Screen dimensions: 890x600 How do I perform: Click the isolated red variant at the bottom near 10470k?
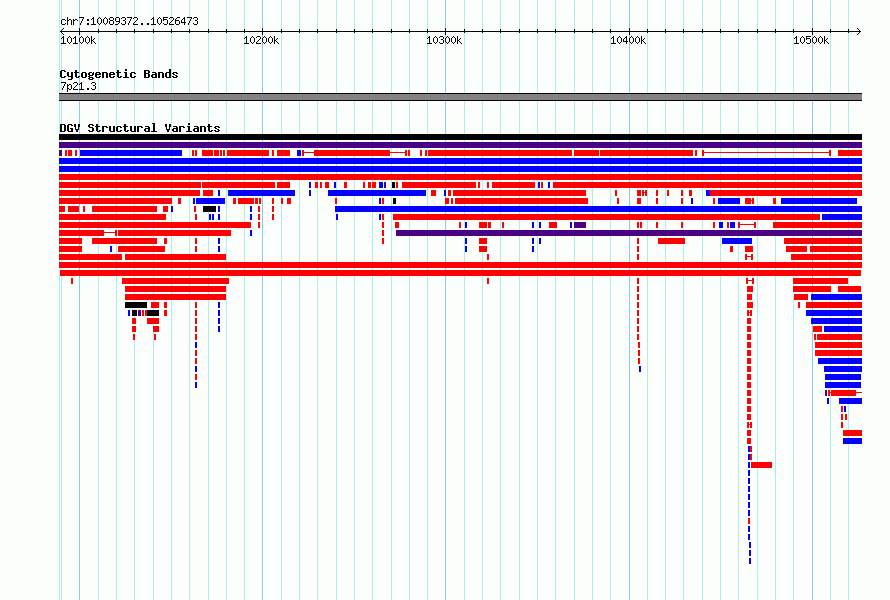coord(762,465)
